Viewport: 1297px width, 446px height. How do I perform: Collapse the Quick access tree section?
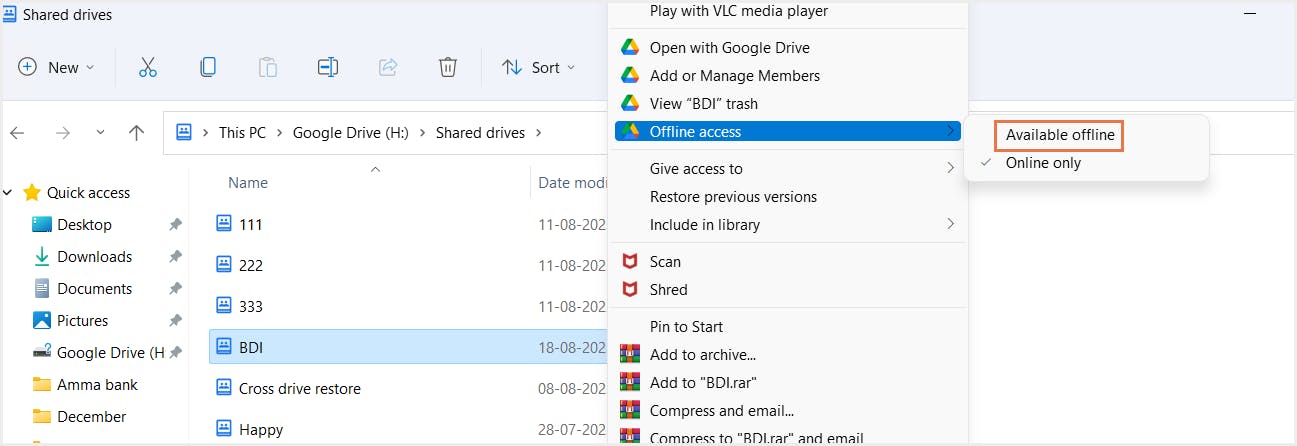tap(10, 193)
